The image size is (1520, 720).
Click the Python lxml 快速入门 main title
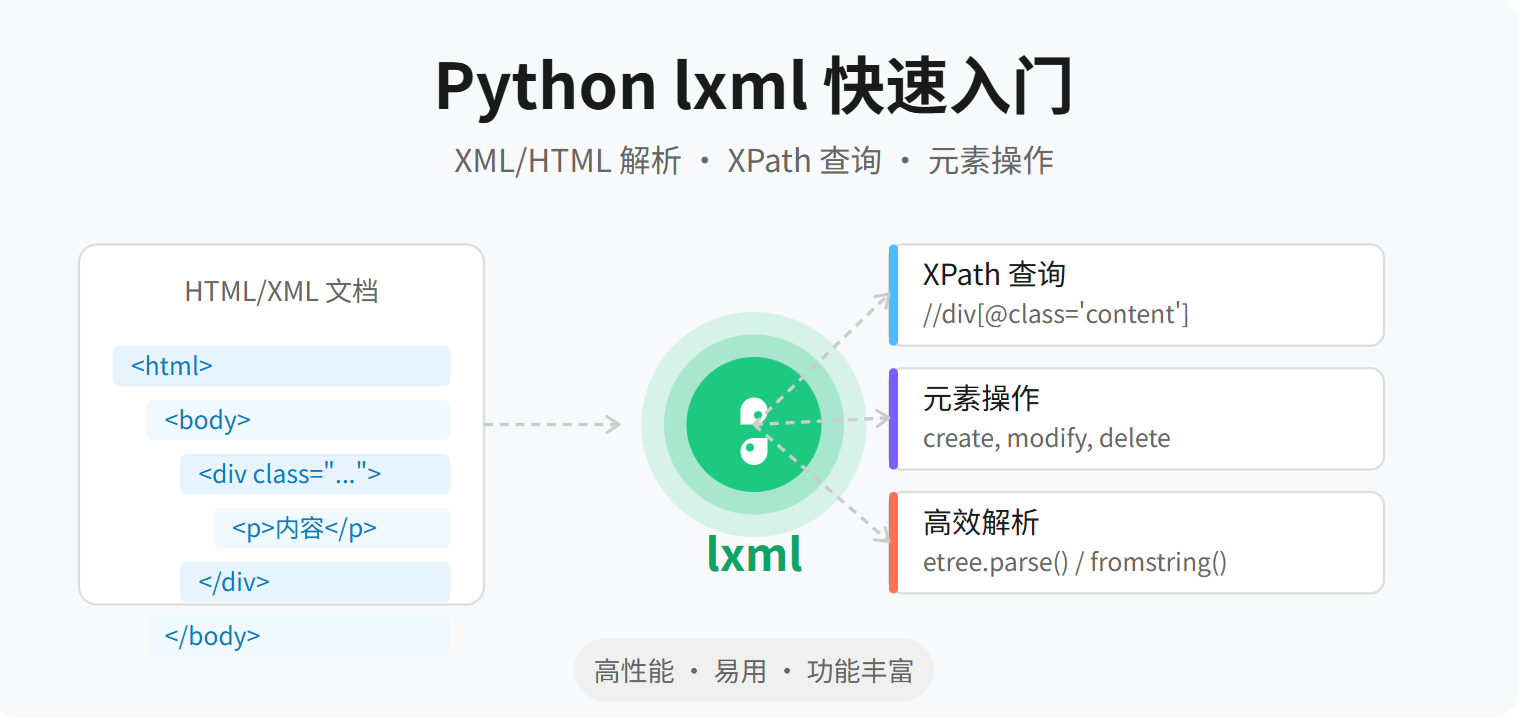point(754,86)
